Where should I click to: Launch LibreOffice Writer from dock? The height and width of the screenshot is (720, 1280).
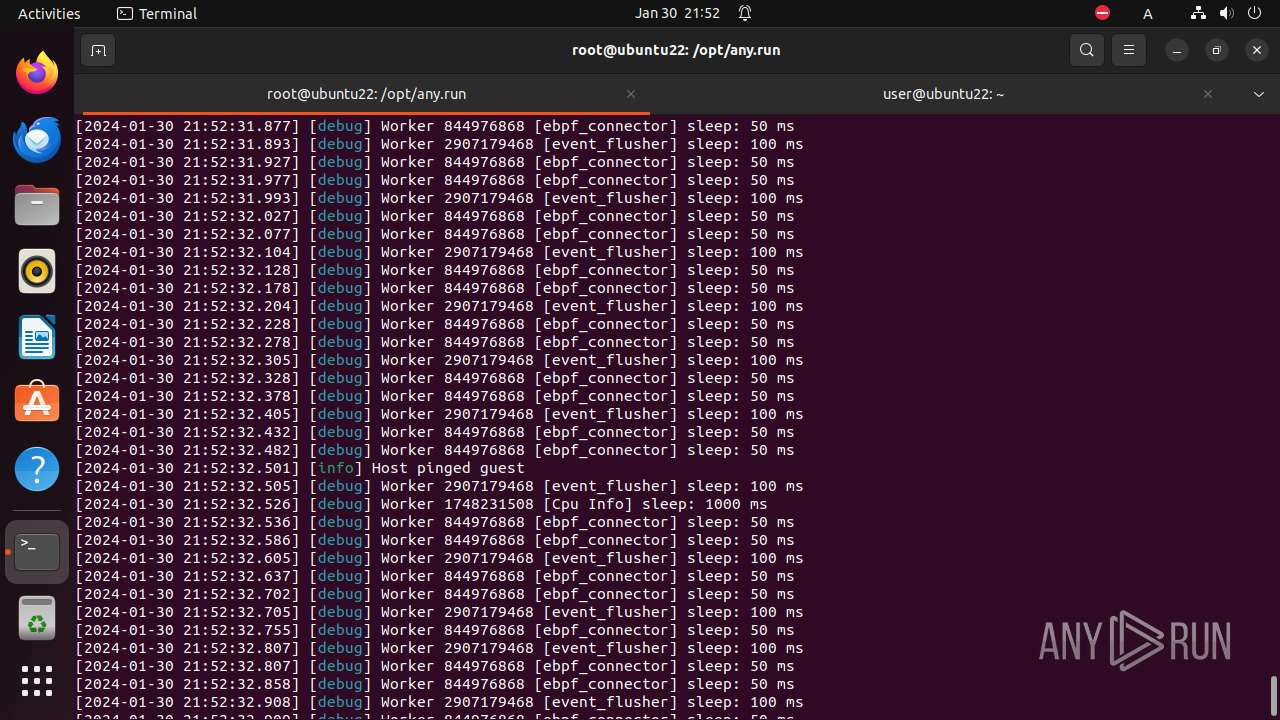(37, 337)
